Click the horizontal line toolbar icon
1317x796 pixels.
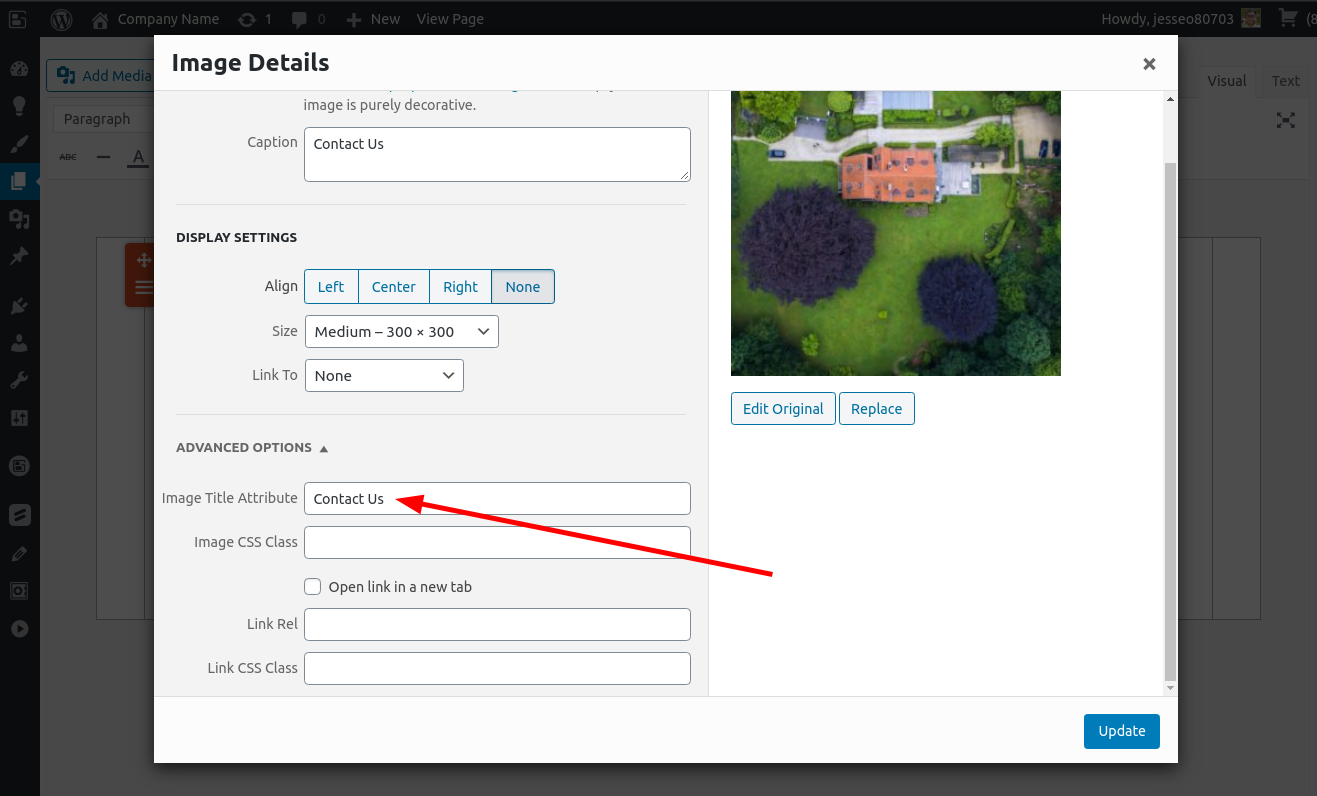tap(103, 157)
